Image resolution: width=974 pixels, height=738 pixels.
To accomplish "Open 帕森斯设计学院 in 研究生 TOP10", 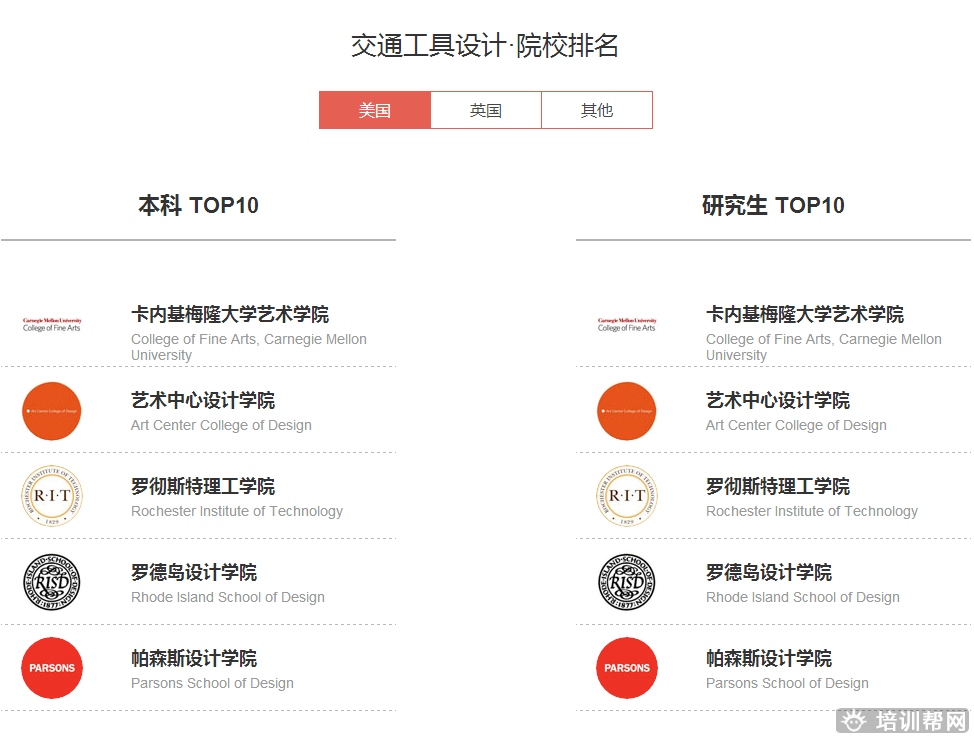I will 769,658.
